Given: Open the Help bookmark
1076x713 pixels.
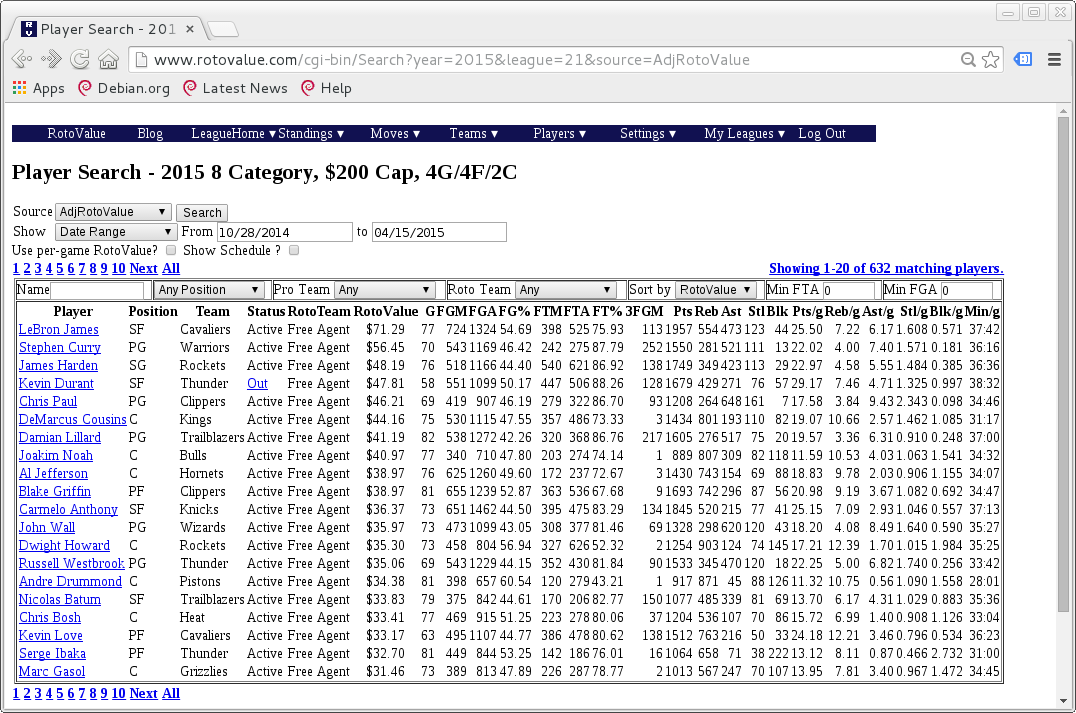Looking at the screenshot, I should (x=327, y=88).
